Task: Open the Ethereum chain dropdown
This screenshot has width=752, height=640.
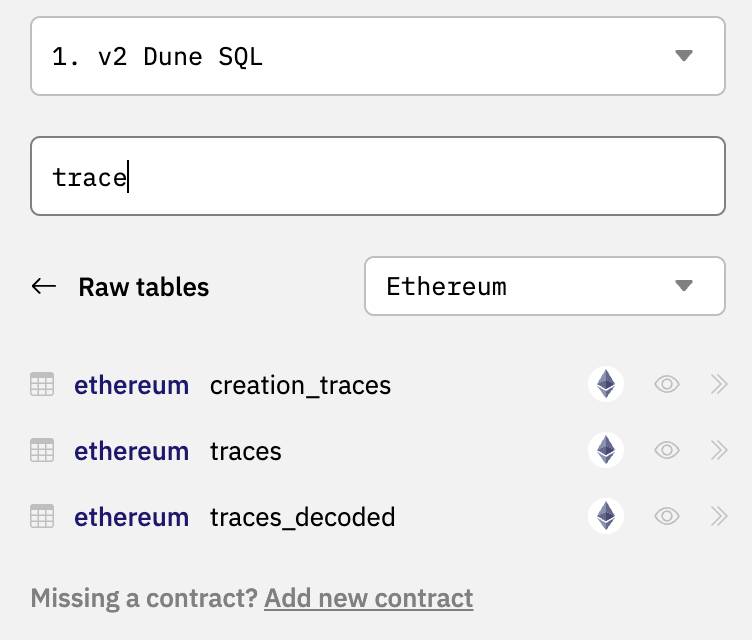Action: click(x=545, y=286)
